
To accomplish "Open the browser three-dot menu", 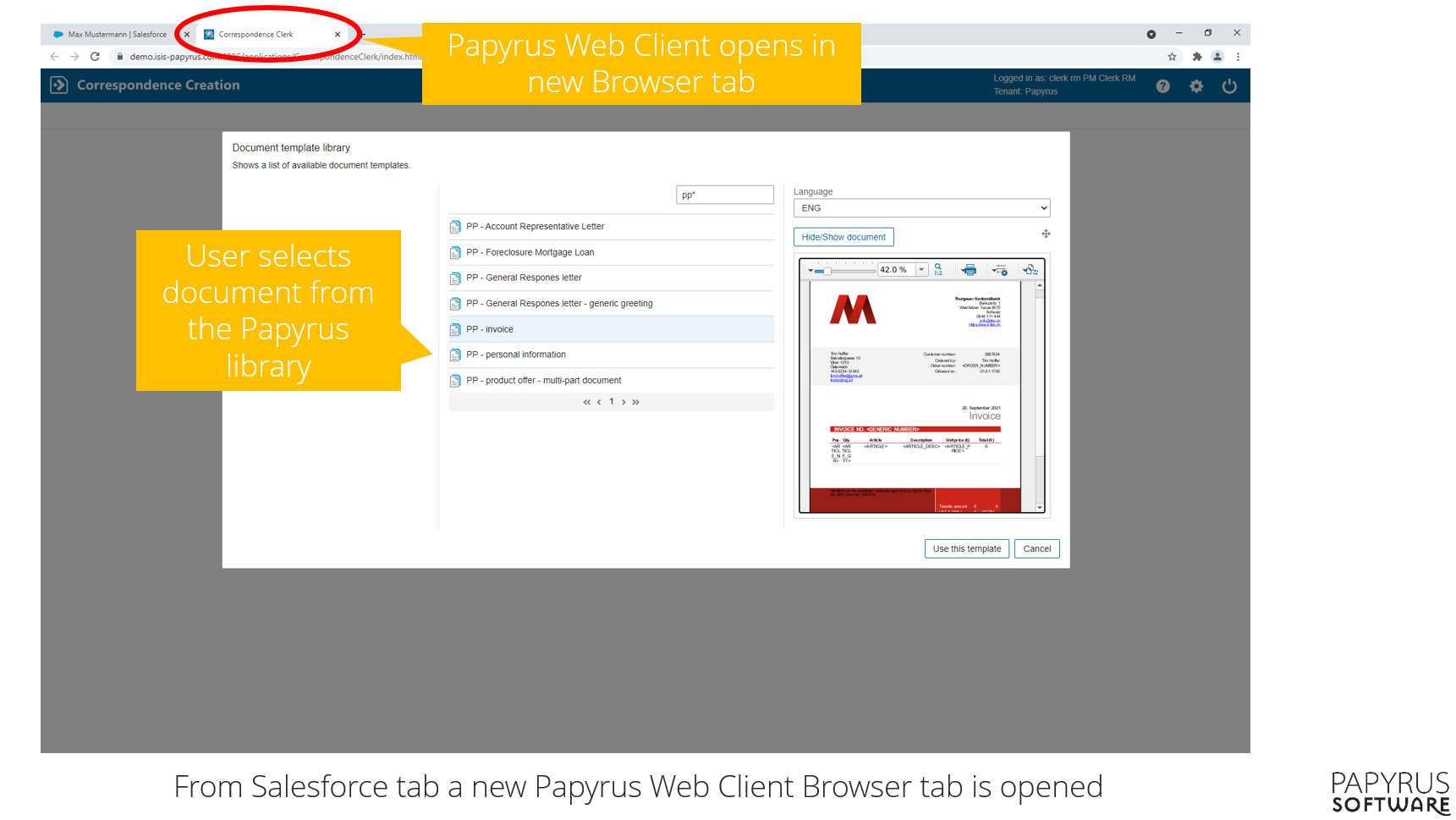I will (1238, 57).
